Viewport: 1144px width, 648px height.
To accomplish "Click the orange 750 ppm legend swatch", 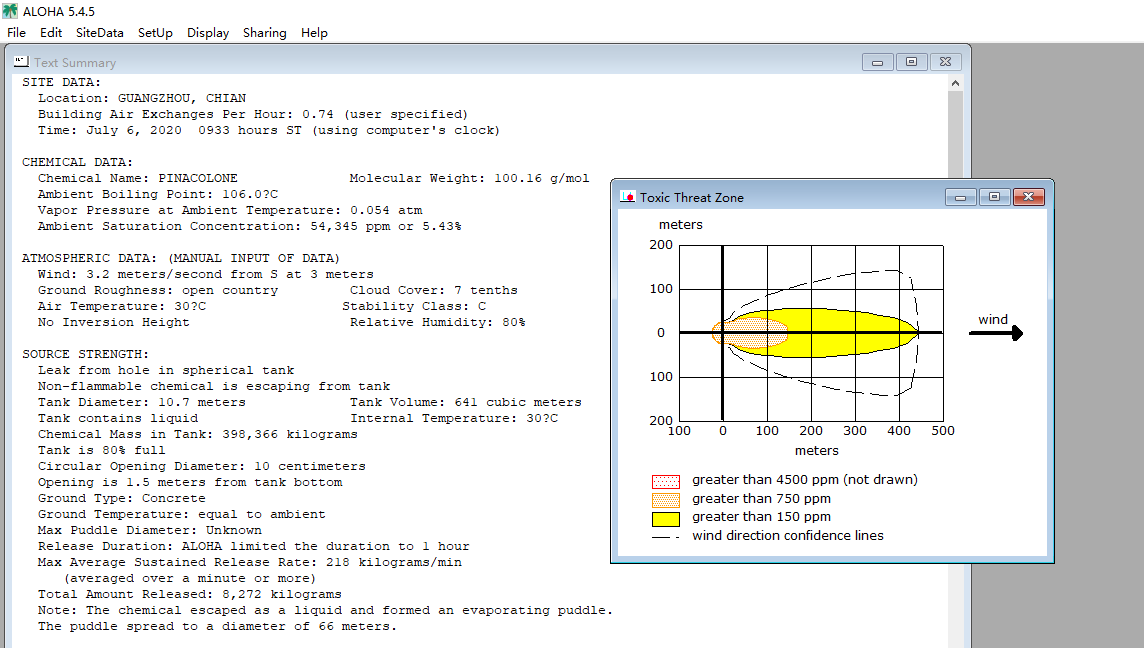I will pos(665,500).
